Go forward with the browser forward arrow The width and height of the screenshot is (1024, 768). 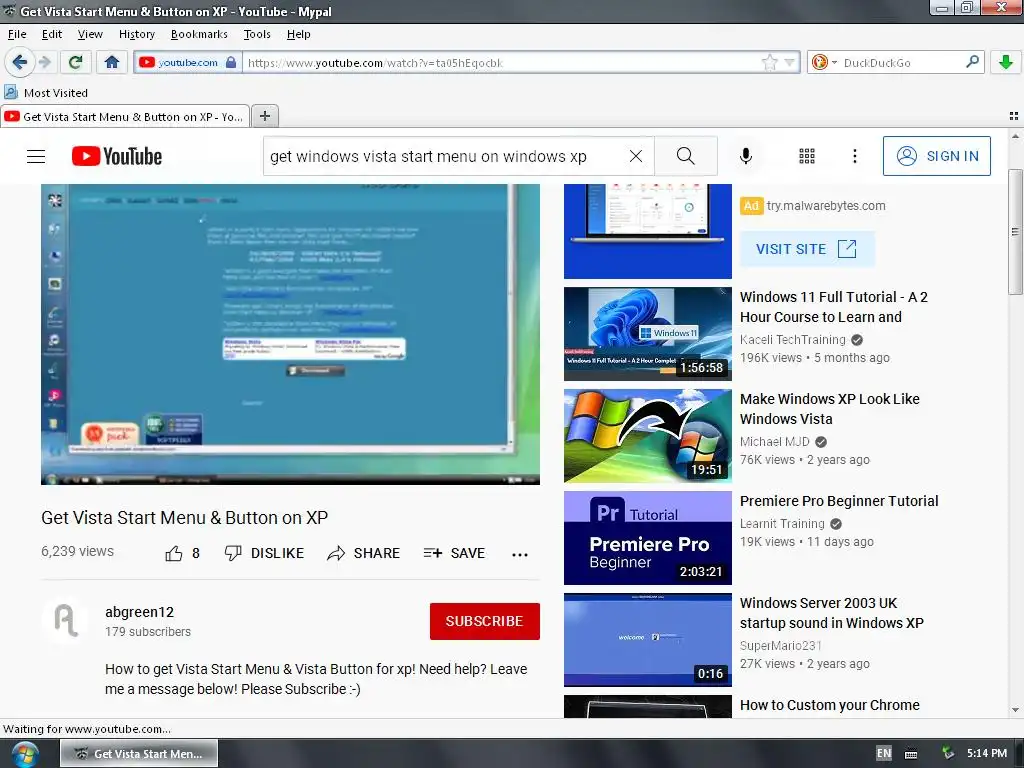click(44, 62)
